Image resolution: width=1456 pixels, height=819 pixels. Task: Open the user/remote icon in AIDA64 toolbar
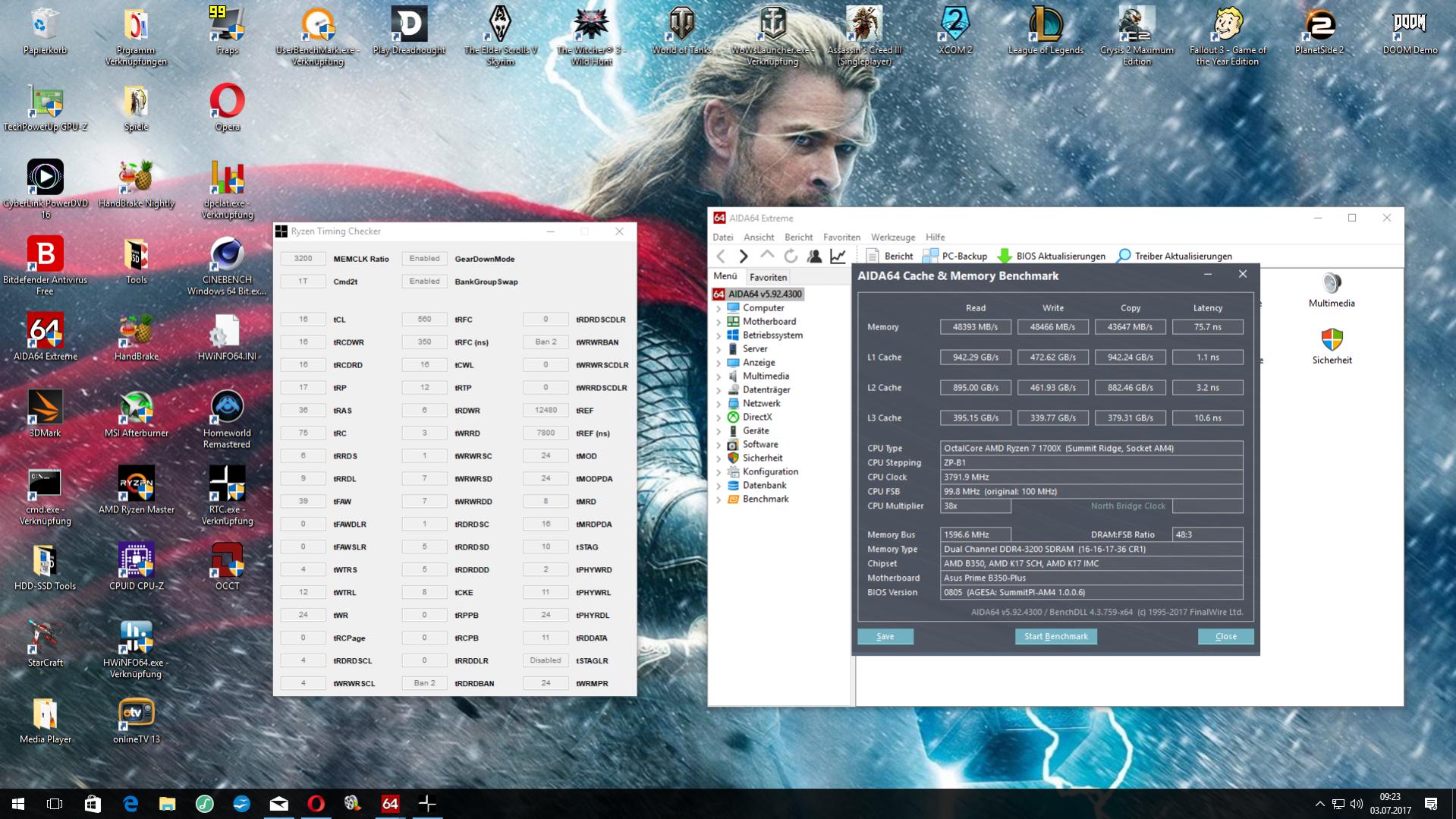pyautogui.click(x=814, y=257)
